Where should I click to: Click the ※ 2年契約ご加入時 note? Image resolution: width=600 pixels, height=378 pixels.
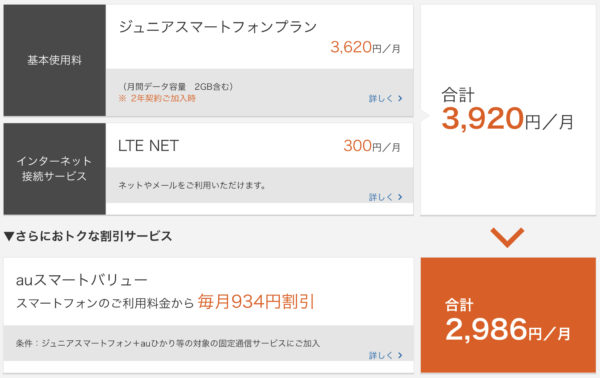click(x=157, y=98)
